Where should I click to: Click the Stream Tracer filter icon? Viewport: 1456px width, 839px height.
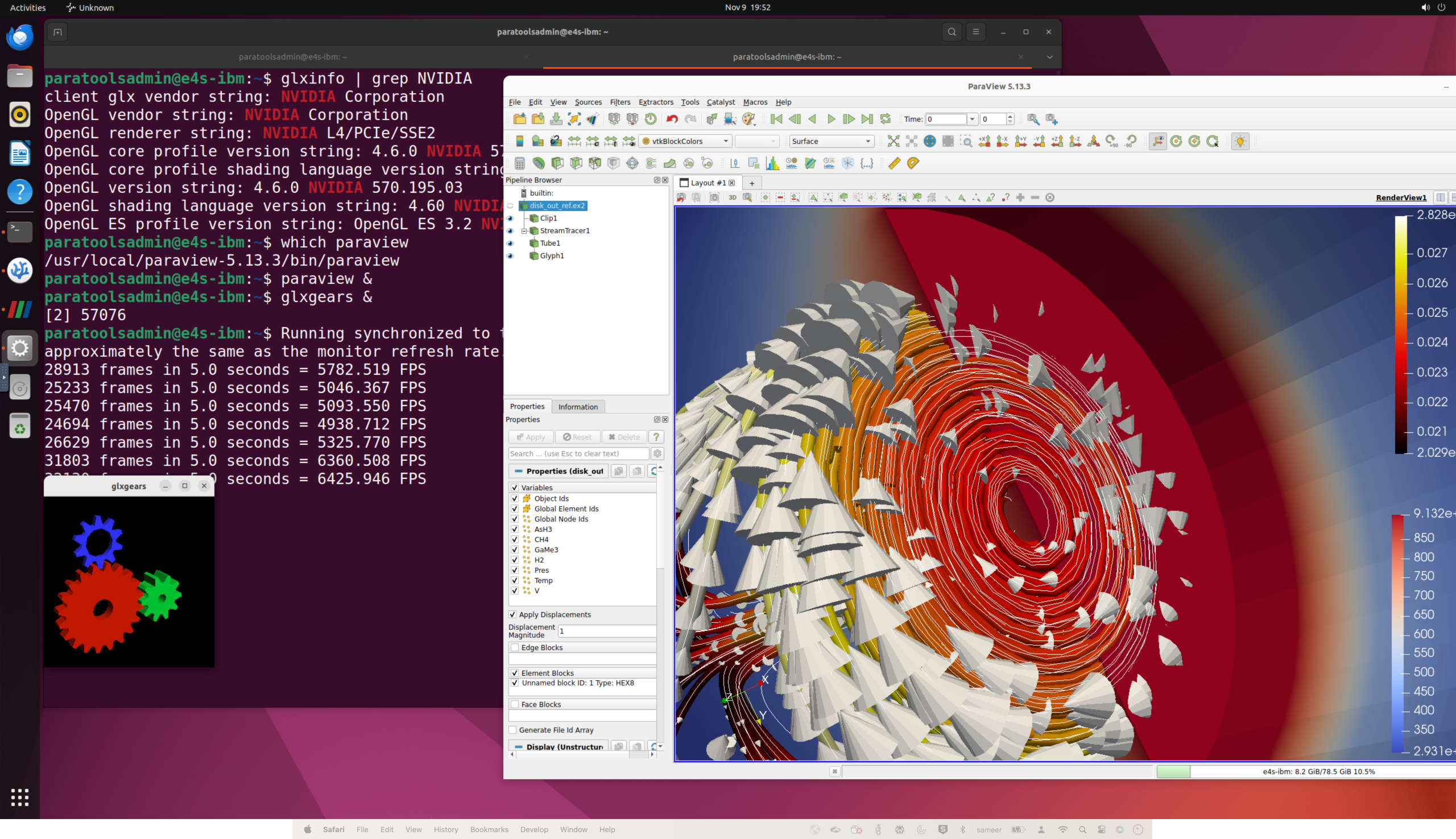click(651, 164)
